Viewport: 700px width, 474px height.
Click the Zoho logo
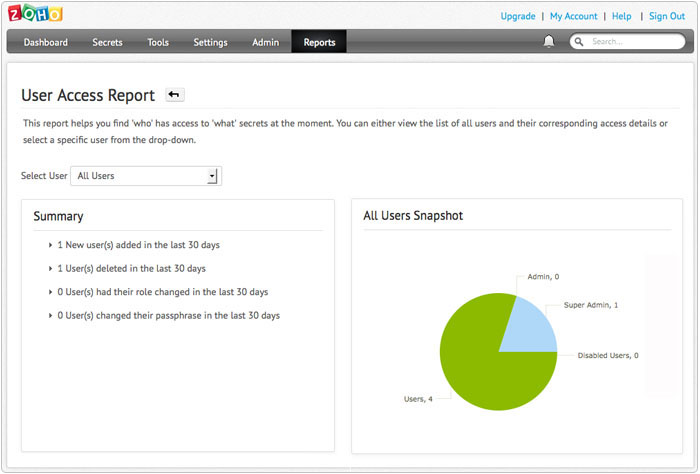coord(35,13)
